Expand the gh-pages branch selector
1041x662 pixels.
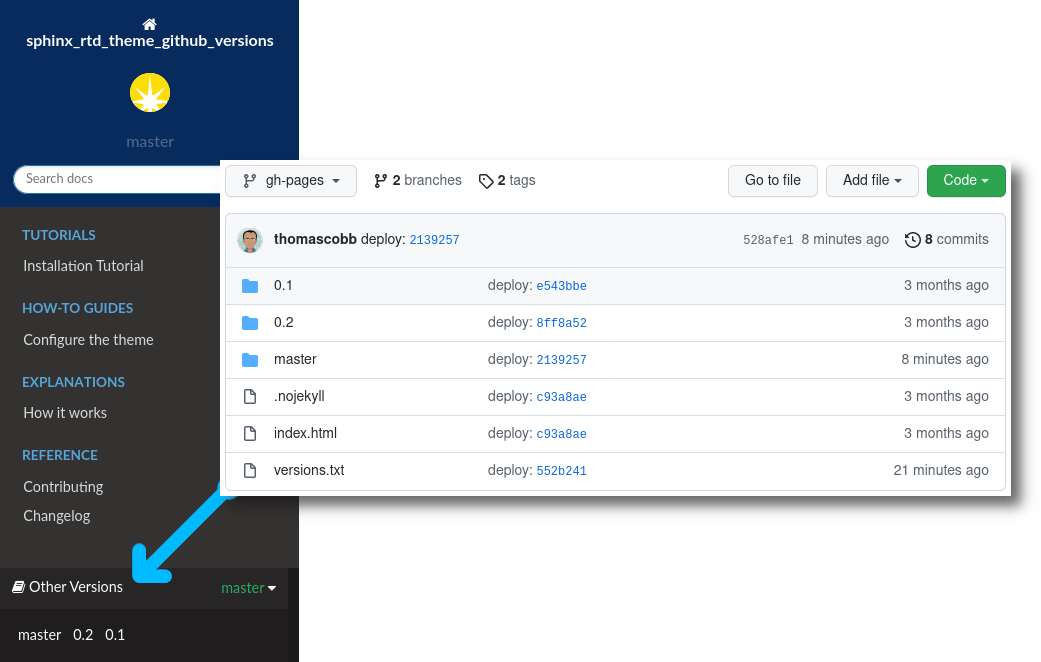pyautogui.click(x=291, y=181)
